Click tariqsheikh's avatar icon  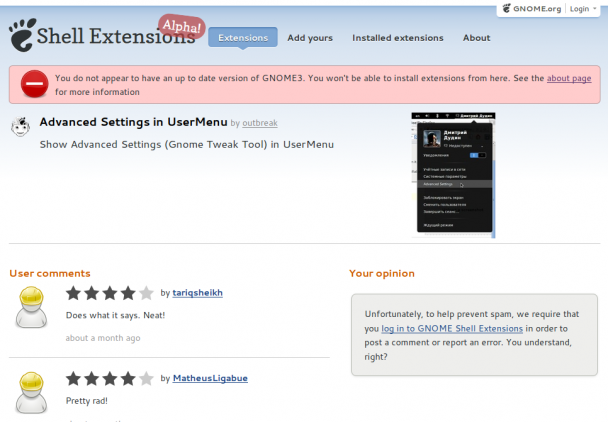31,307
